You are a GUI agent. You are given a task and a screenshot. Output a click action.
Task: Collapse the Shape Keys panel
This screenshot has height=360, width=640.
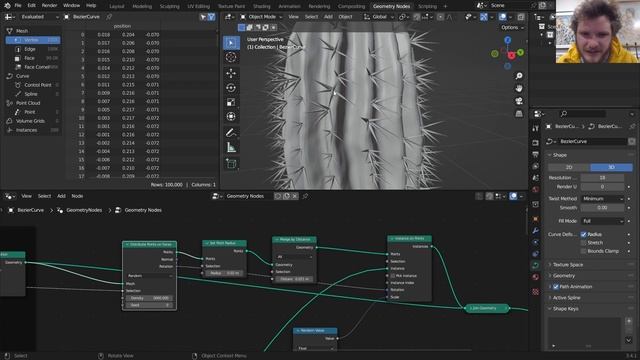coord(565,309)
